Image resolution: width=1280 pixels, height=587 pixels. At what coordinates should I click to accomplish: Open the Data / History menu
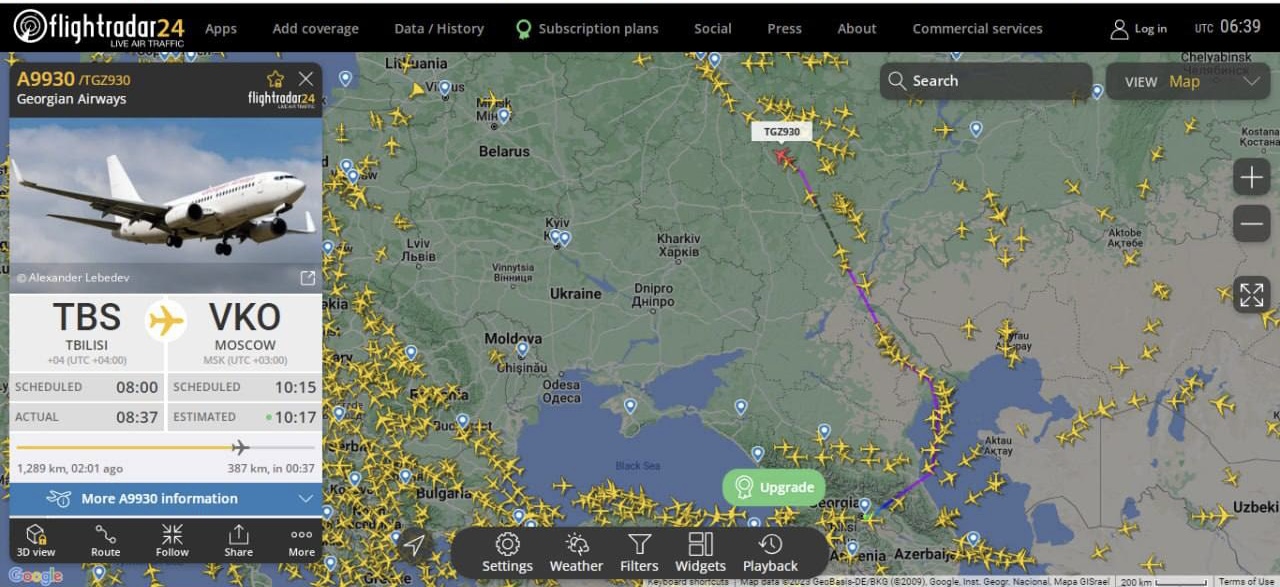(x=439, y=28)
